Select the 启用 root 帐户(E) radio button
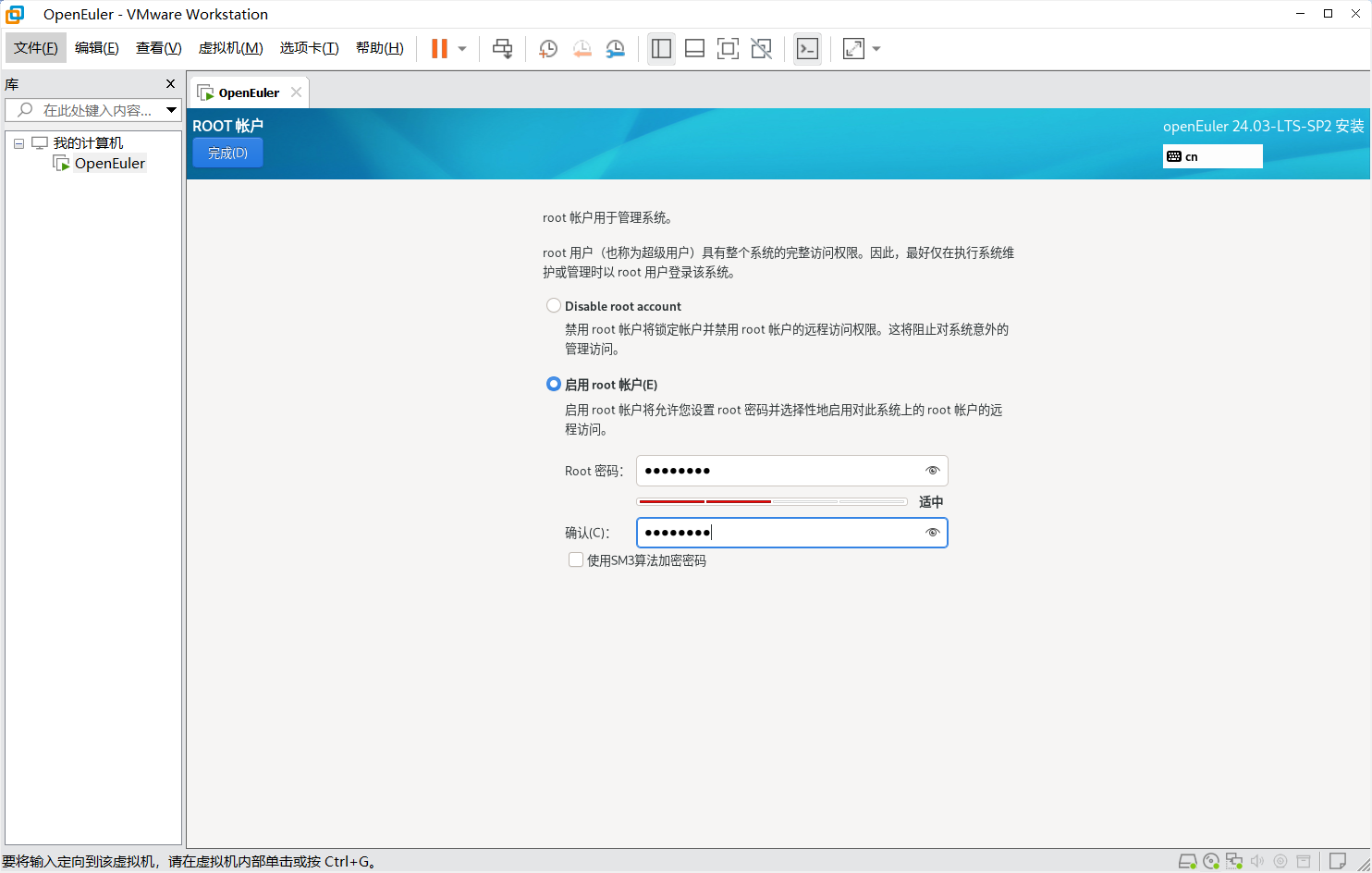The width and height of the screenshot is (1372, 873). [554, 384]
